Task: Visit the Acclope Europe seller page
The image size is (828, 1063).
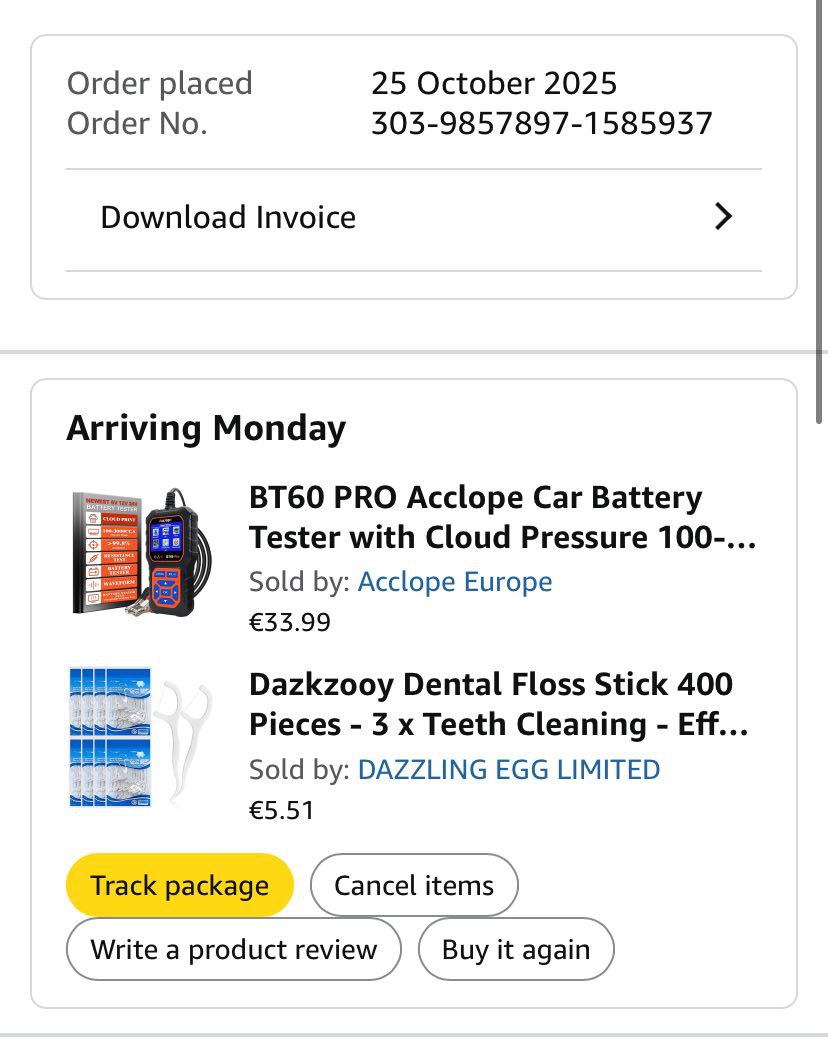Action: click(x=455, y=582)
